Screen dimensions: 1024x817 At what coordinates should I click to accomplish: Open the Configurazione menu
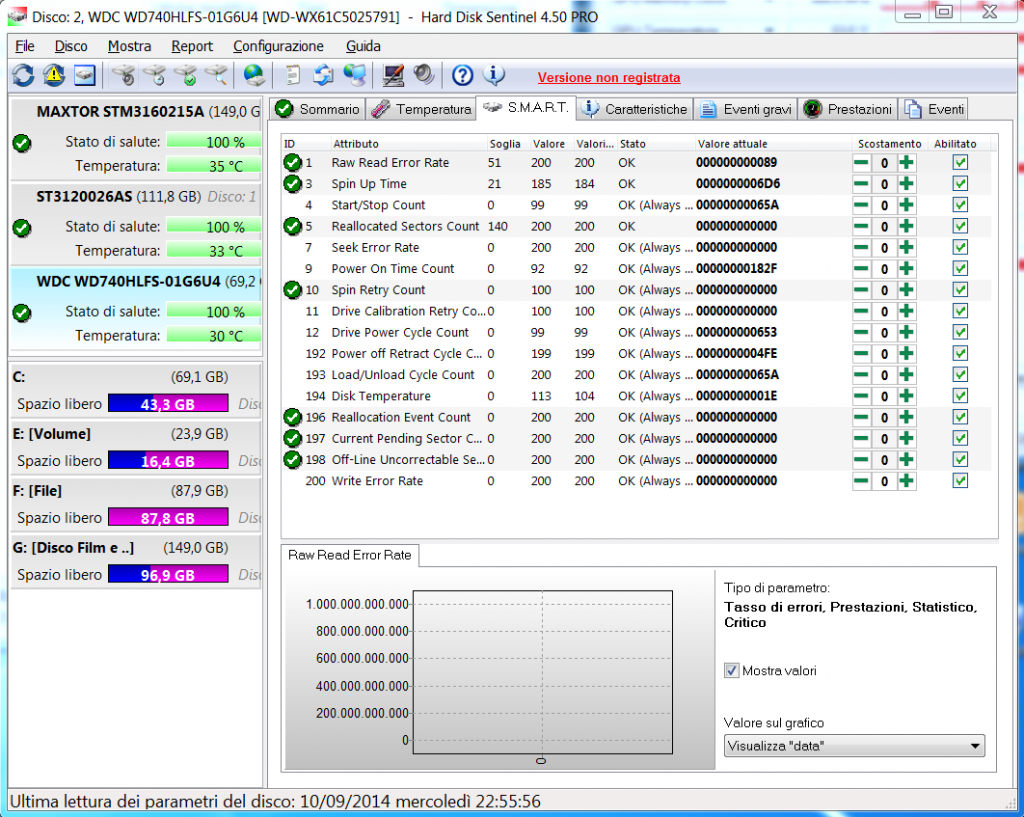pos(278,46)
